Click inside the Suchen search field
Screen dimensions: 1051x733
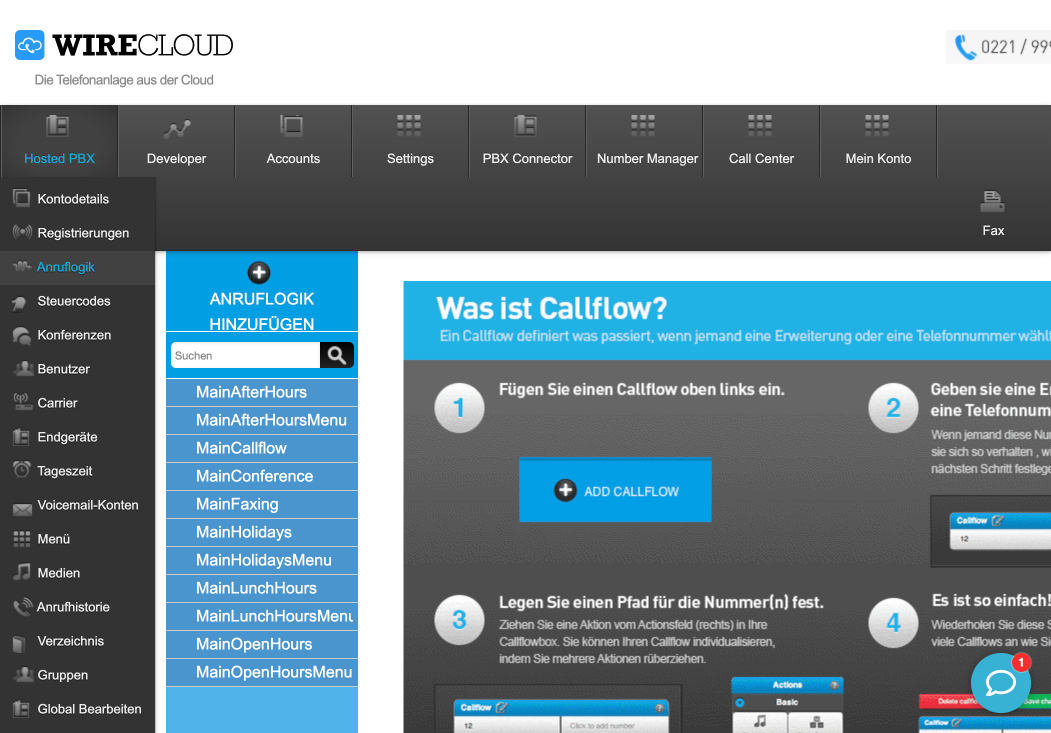click(245, 355)
